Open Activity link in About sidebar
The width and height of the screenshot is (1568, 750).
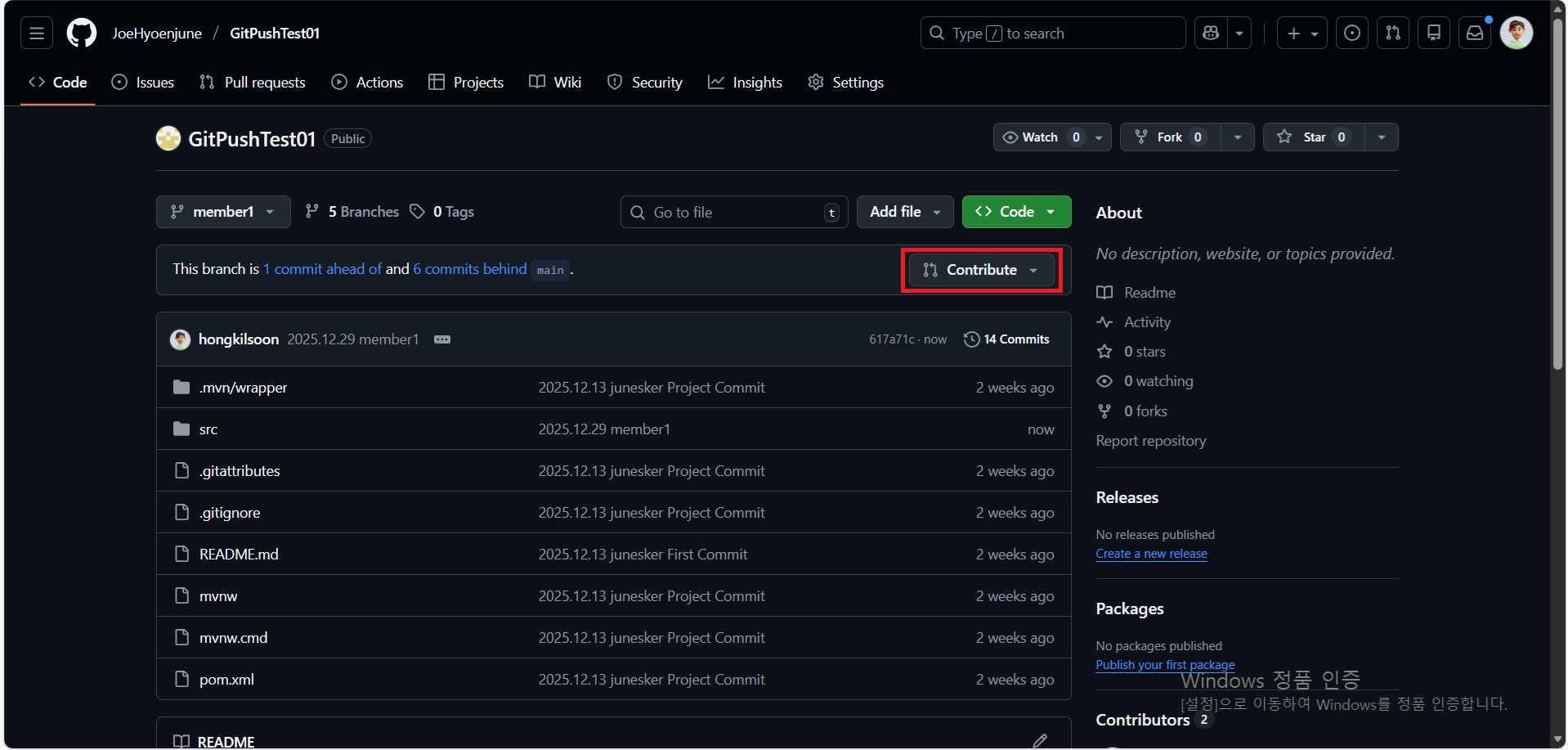click(x=1134, y=322)
